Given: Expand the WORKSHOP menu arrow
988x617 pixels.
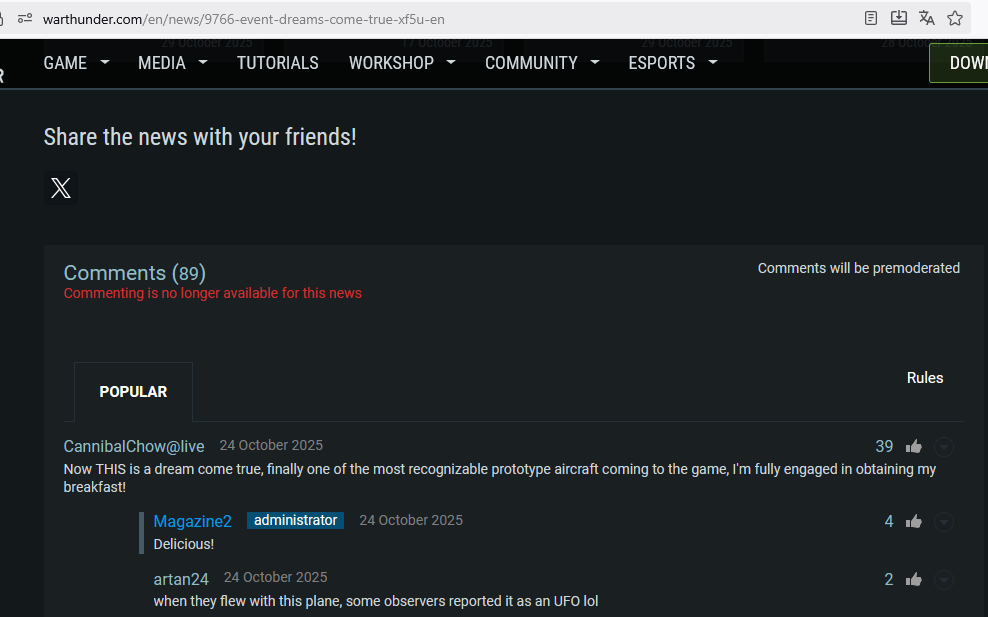Looking at the screenshot, I should [x=451, y=62].
